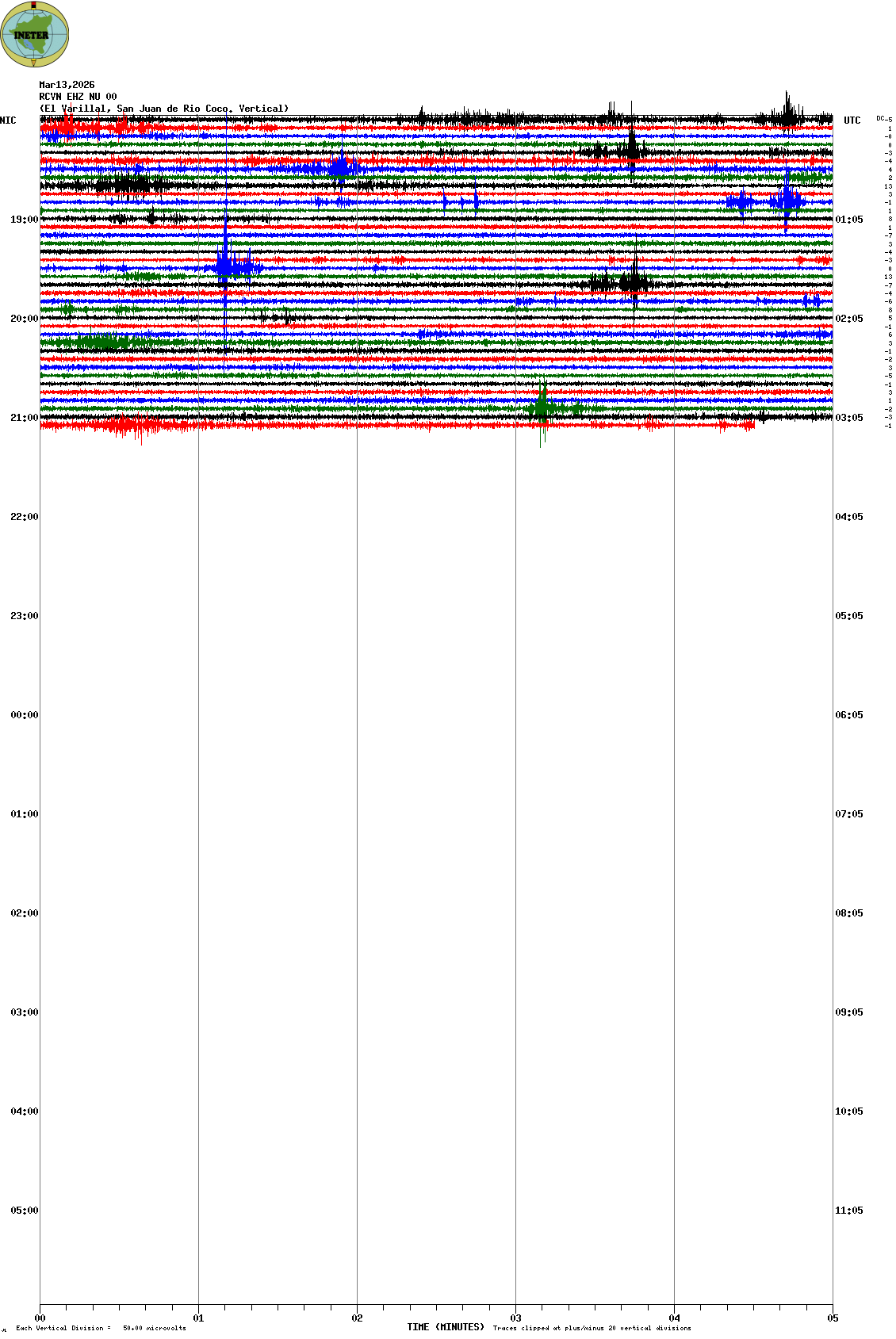Click the 00:00 midnight time label
The height and width of the screenshot is (1339, 896).
(24, 715)
